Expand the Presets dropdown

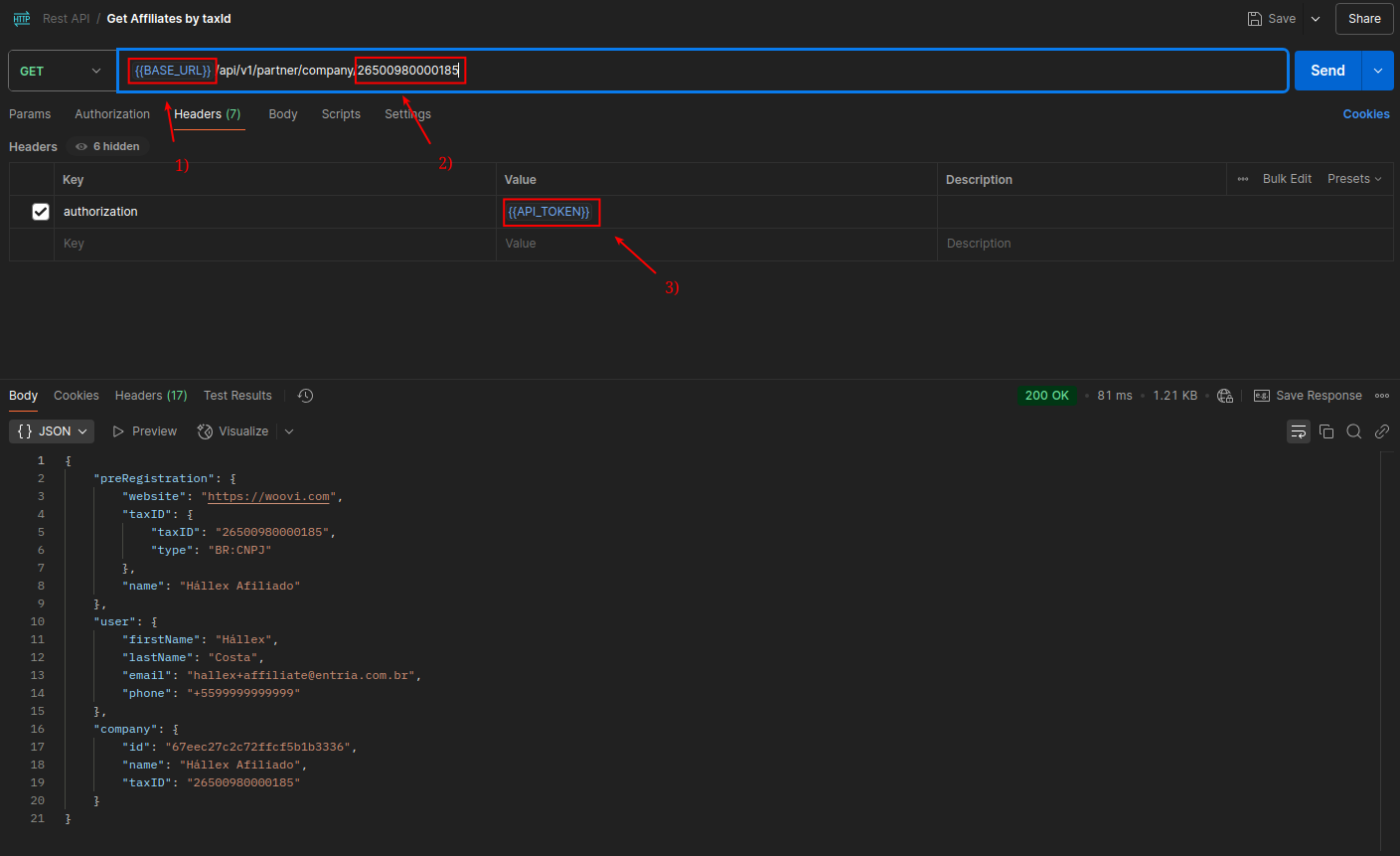click(1353, 179)
